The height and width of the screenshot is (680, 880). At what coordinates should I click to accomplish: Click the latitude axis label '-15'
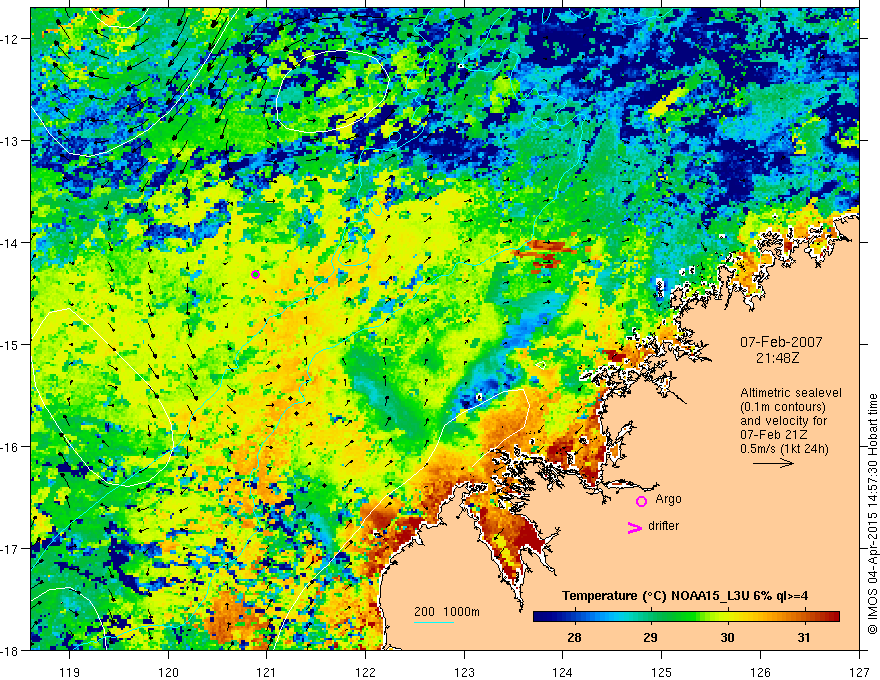point(11,345)
